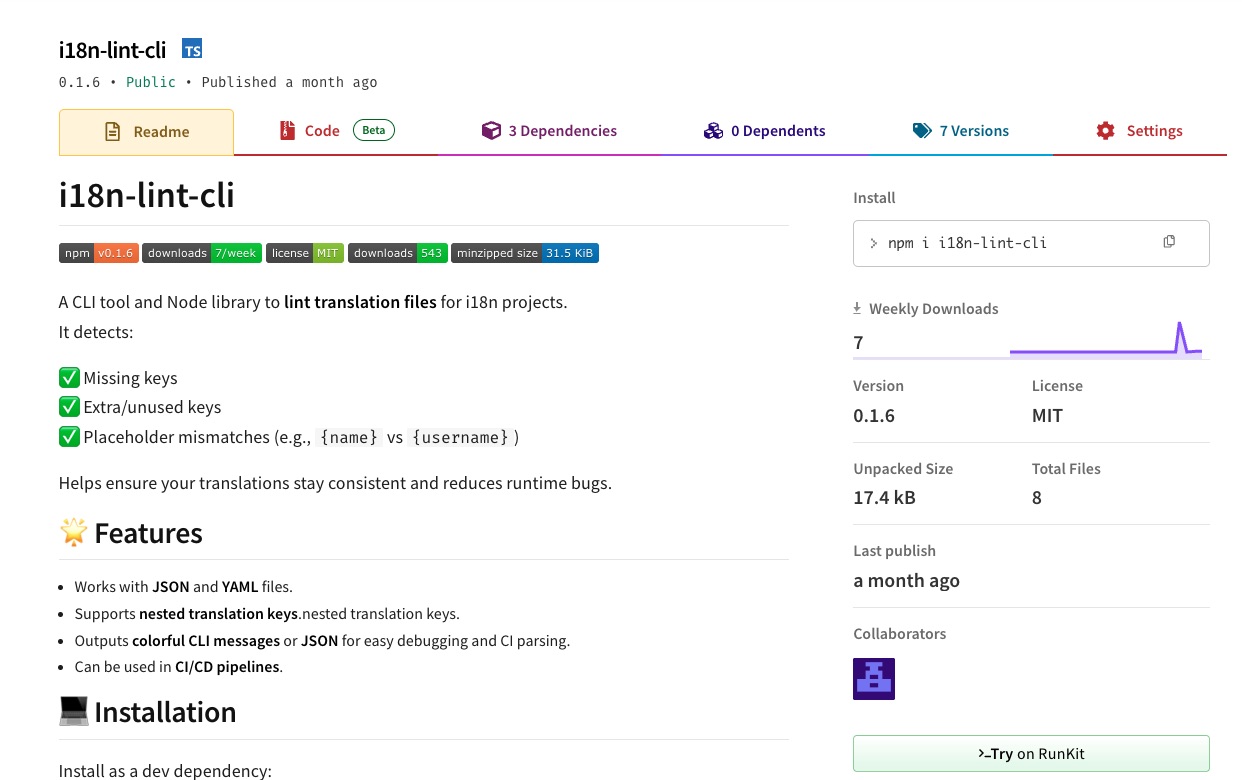Open the 7 Versions tab
1242x780 pixels.
tap(960, 131)
